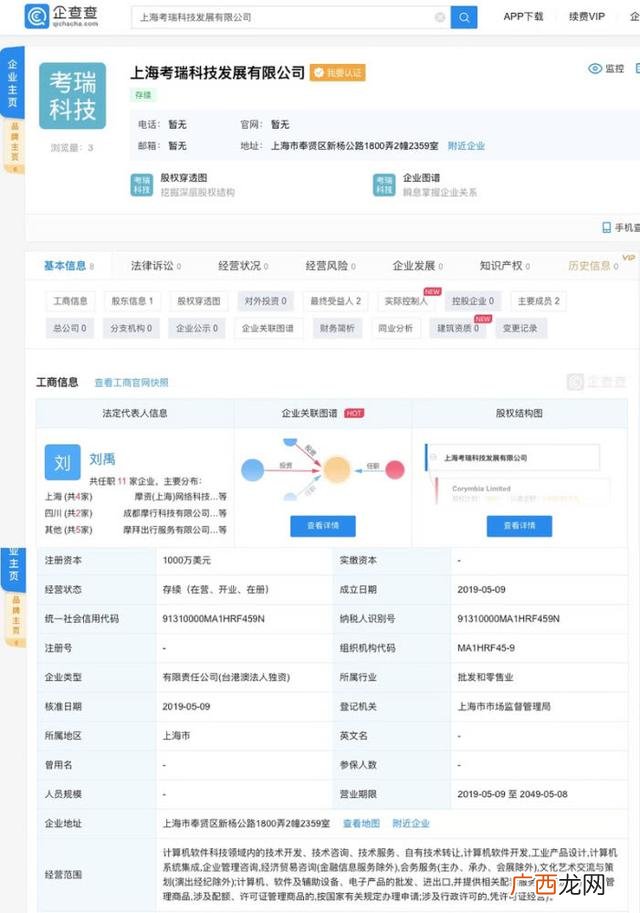Switch to the 历史信息 VIP tab
The height and width of the screenshot is (913, 640).
click(x=593, y=266)
